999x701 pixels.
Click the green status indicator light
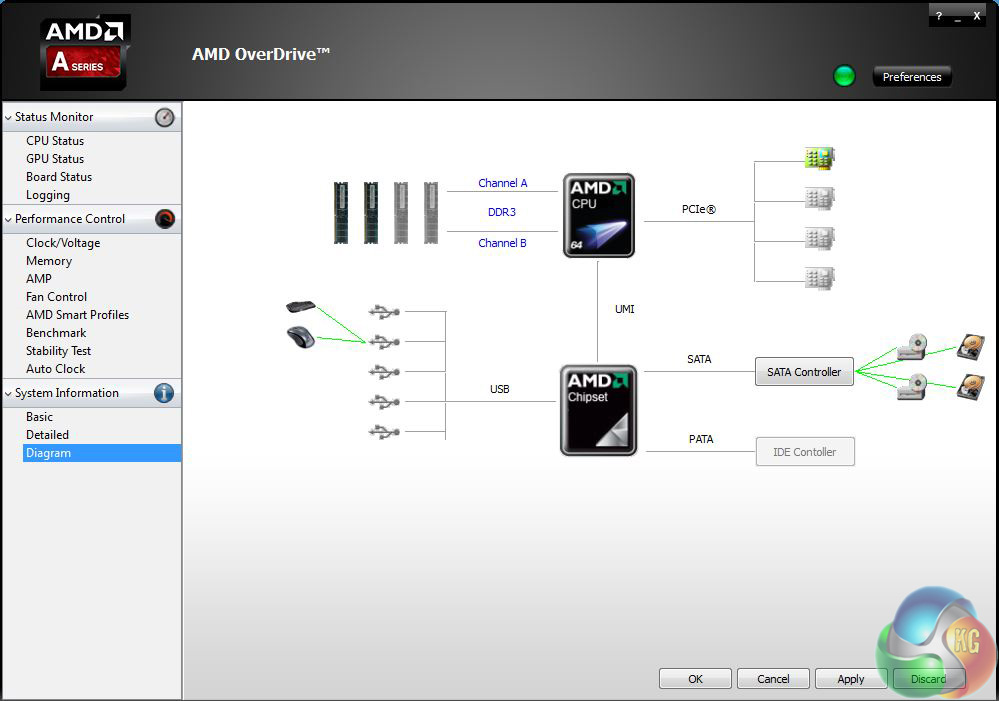844,76
